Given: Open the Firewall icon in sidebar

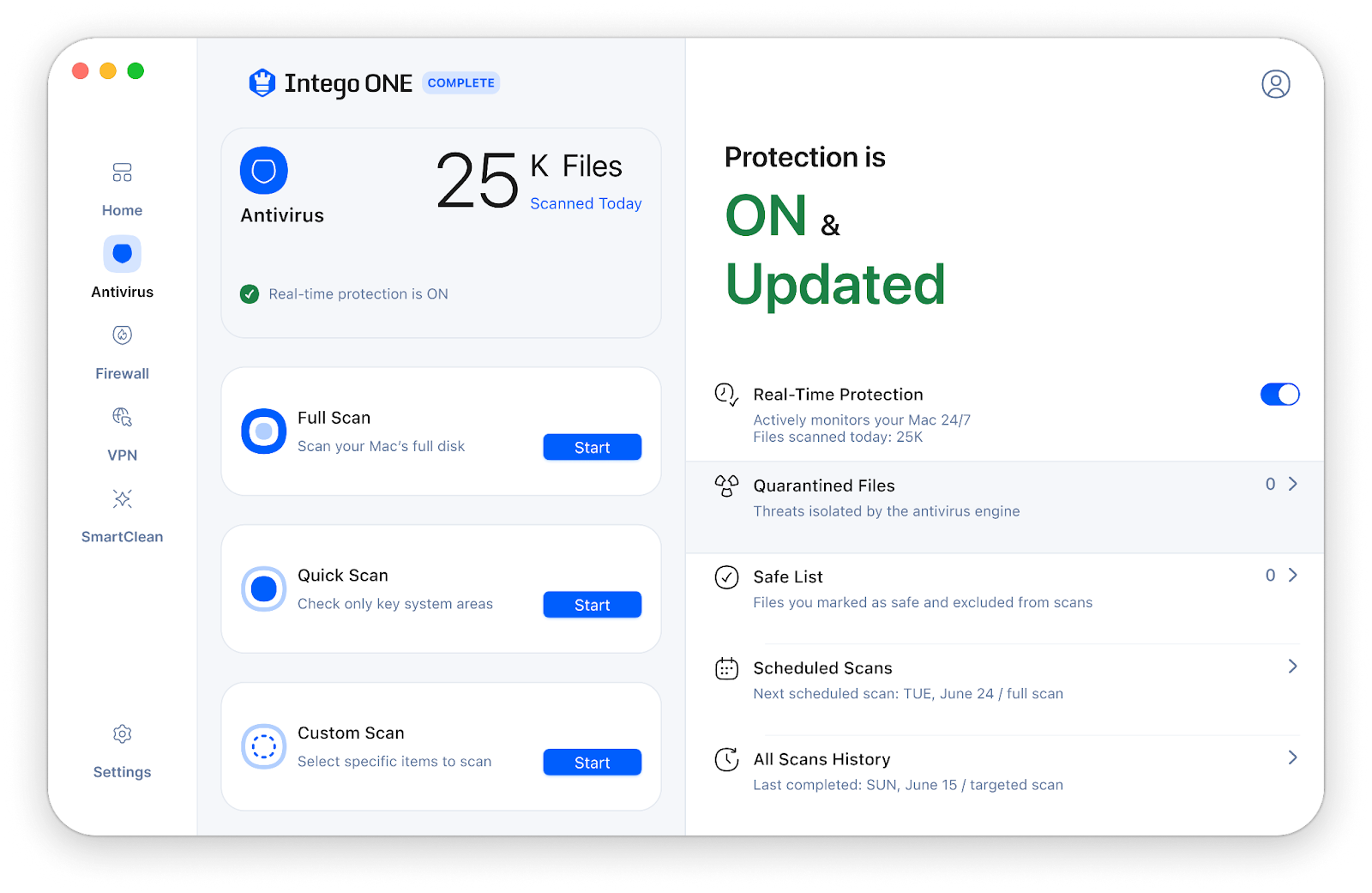Looking at the screenshot, I should (x=122, y=335).
